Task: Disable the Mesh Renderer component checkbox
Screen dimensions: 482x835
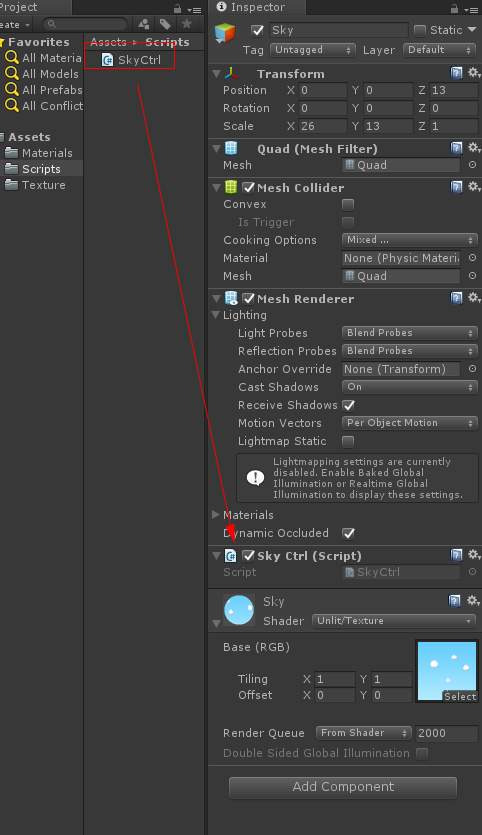Action: [x=248, y=298]
